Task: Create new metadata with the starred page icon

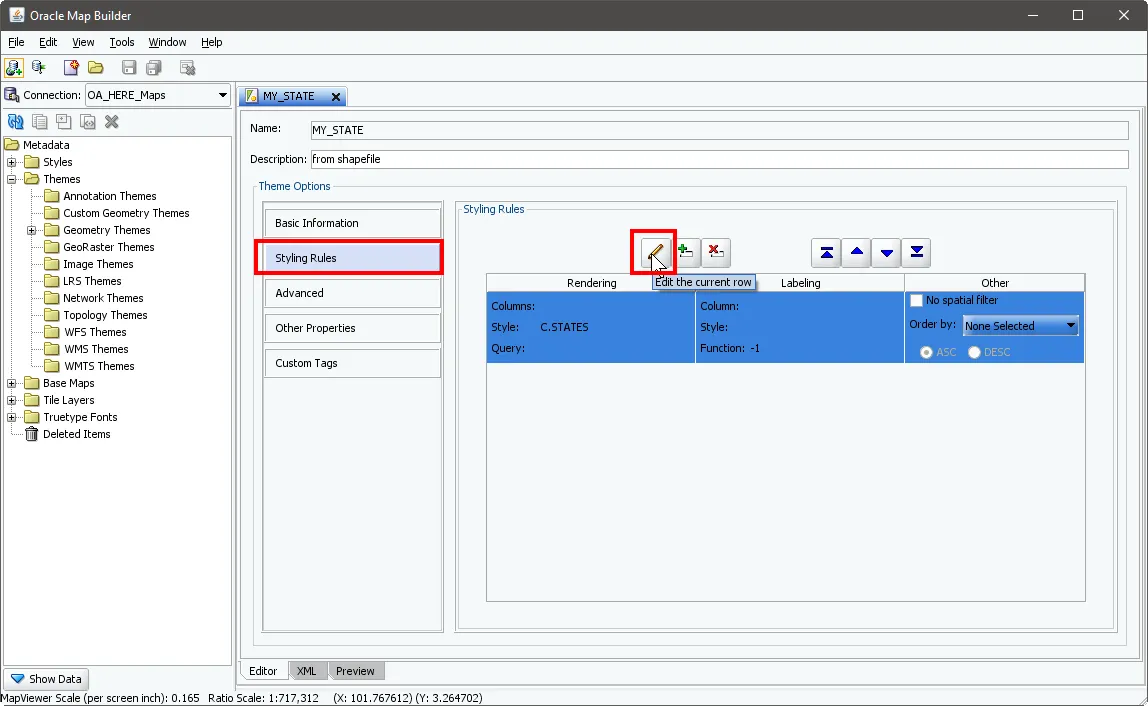Action: tap(71, 67)
